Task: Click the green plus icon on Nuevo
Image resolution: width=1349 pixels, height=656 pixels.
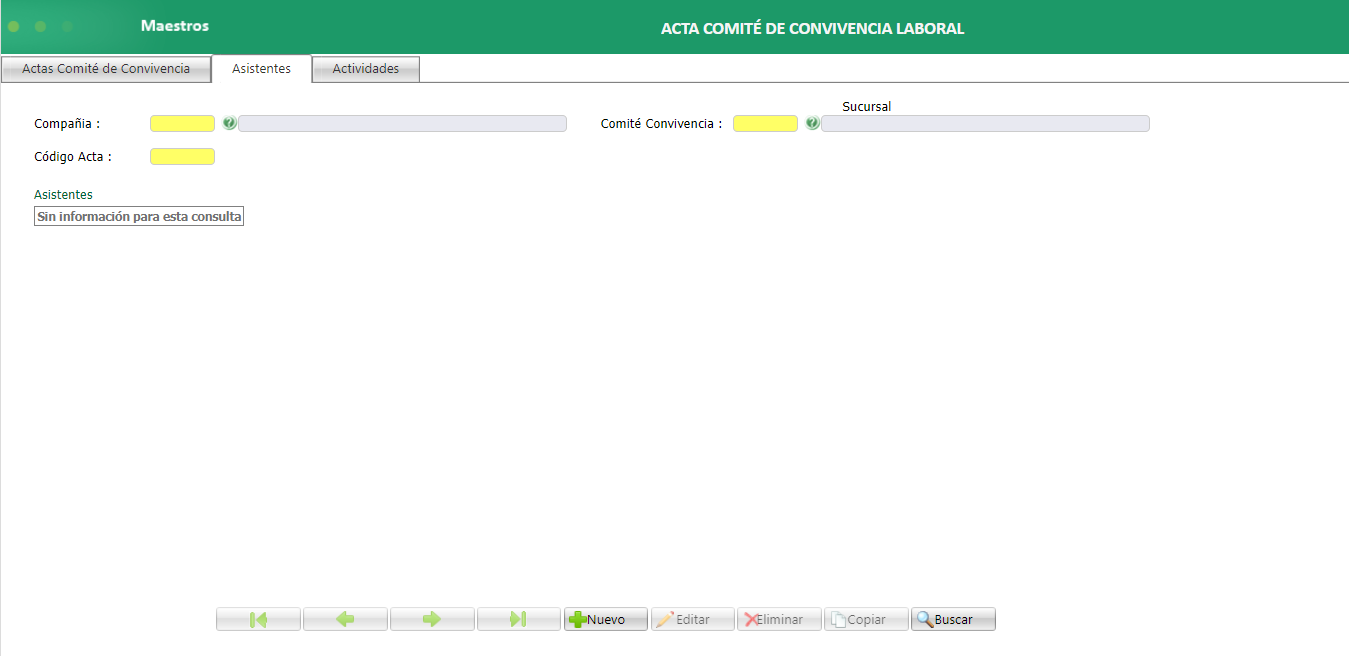Action: (x=579, y=618)
